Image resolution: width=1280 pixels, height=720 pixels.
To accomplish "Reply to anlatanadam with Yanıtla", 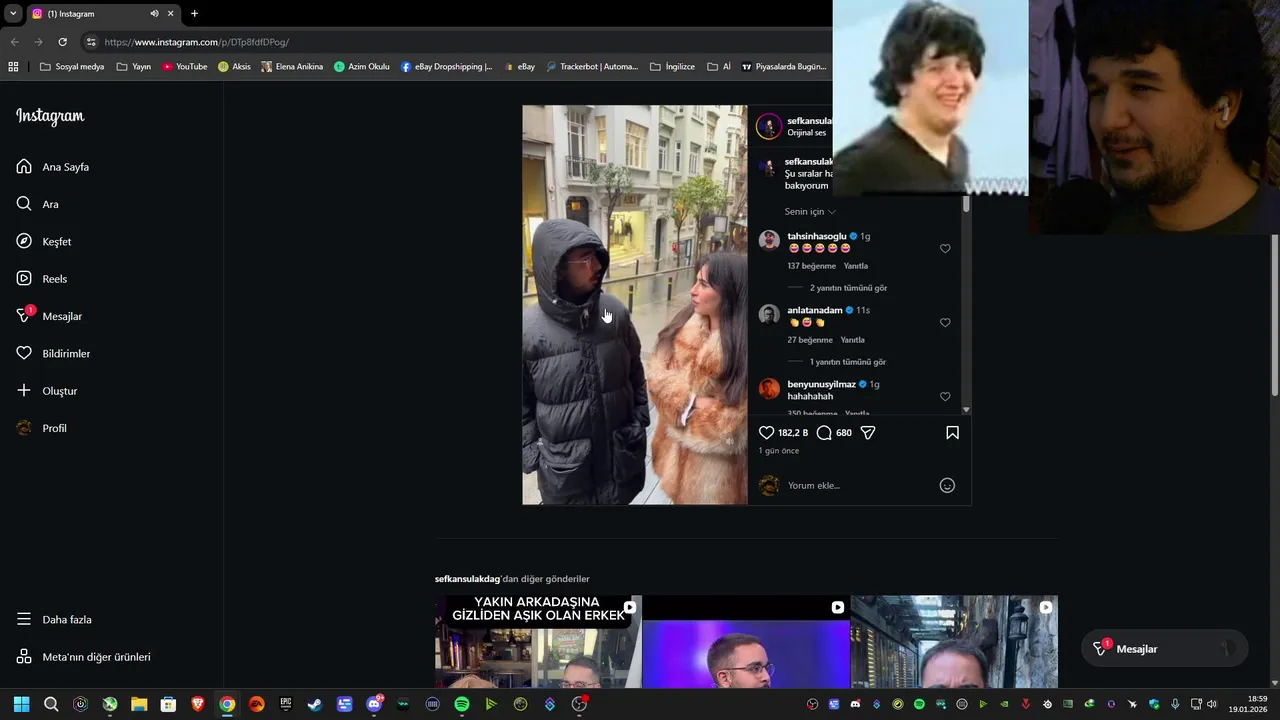I will [853, 340].
